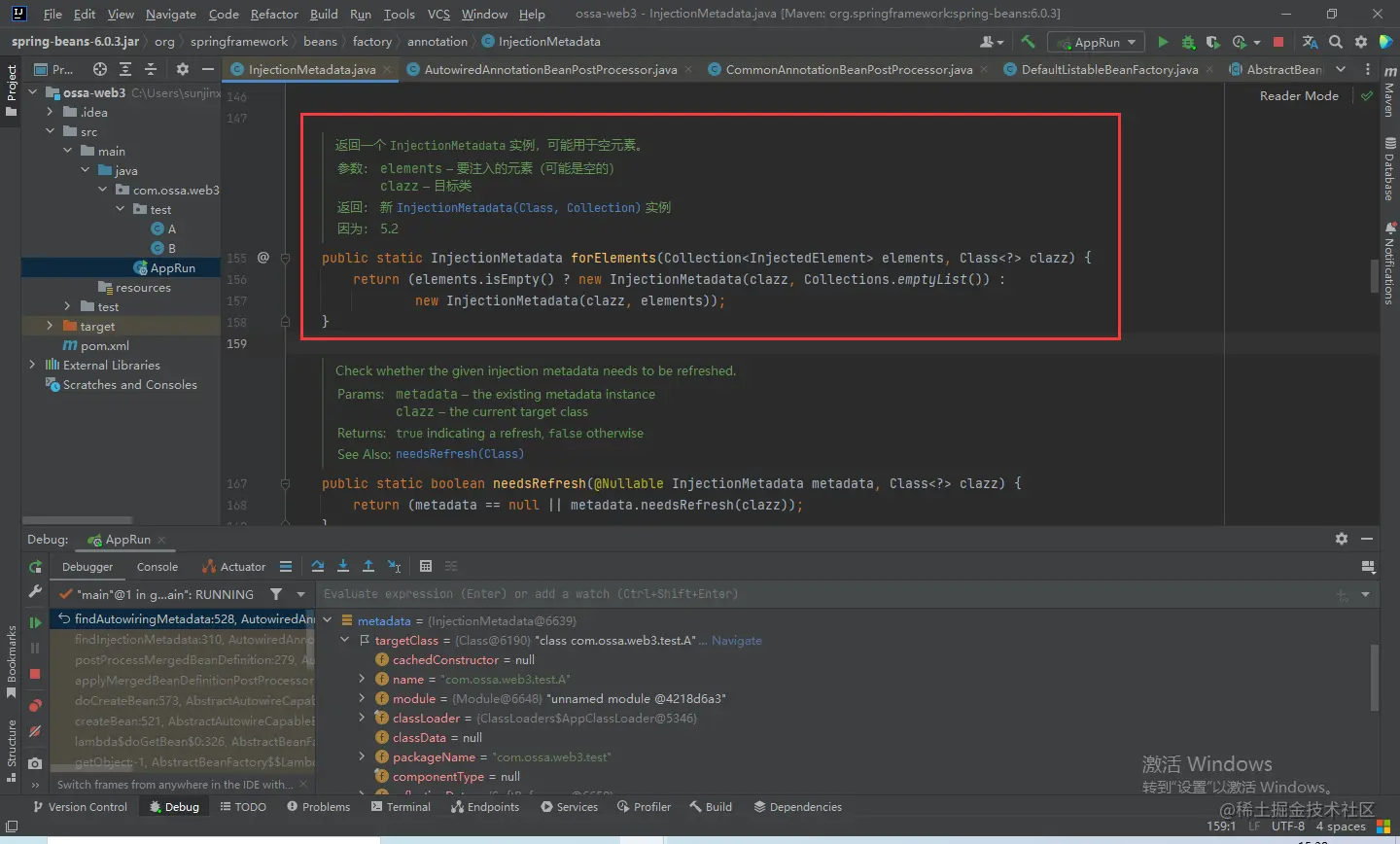
Task: Toggle Reader Mode in the editor
Action: (x=1299, y=95)
